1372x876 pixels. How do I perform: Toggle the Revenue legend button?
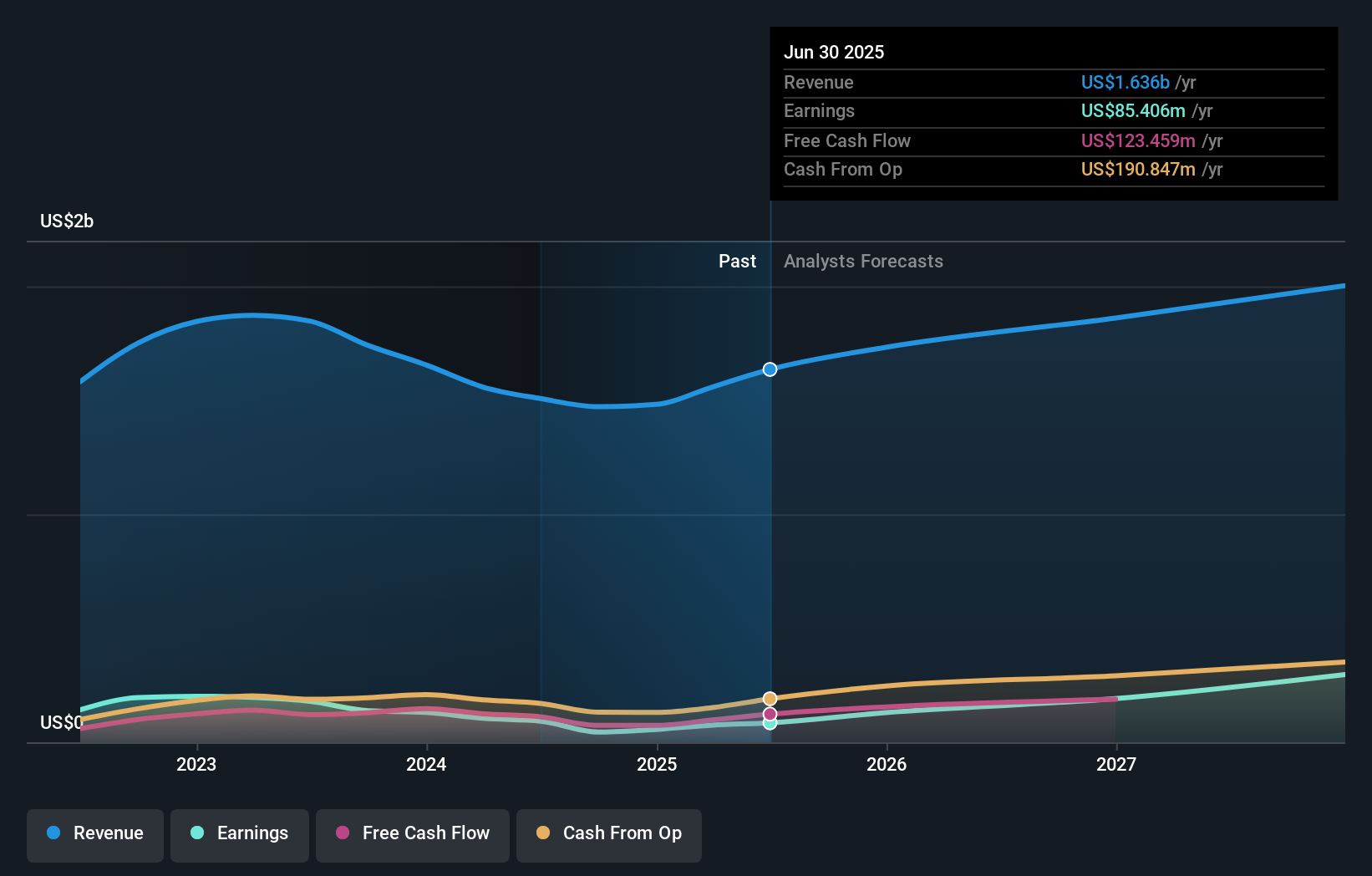coord(95,835)
